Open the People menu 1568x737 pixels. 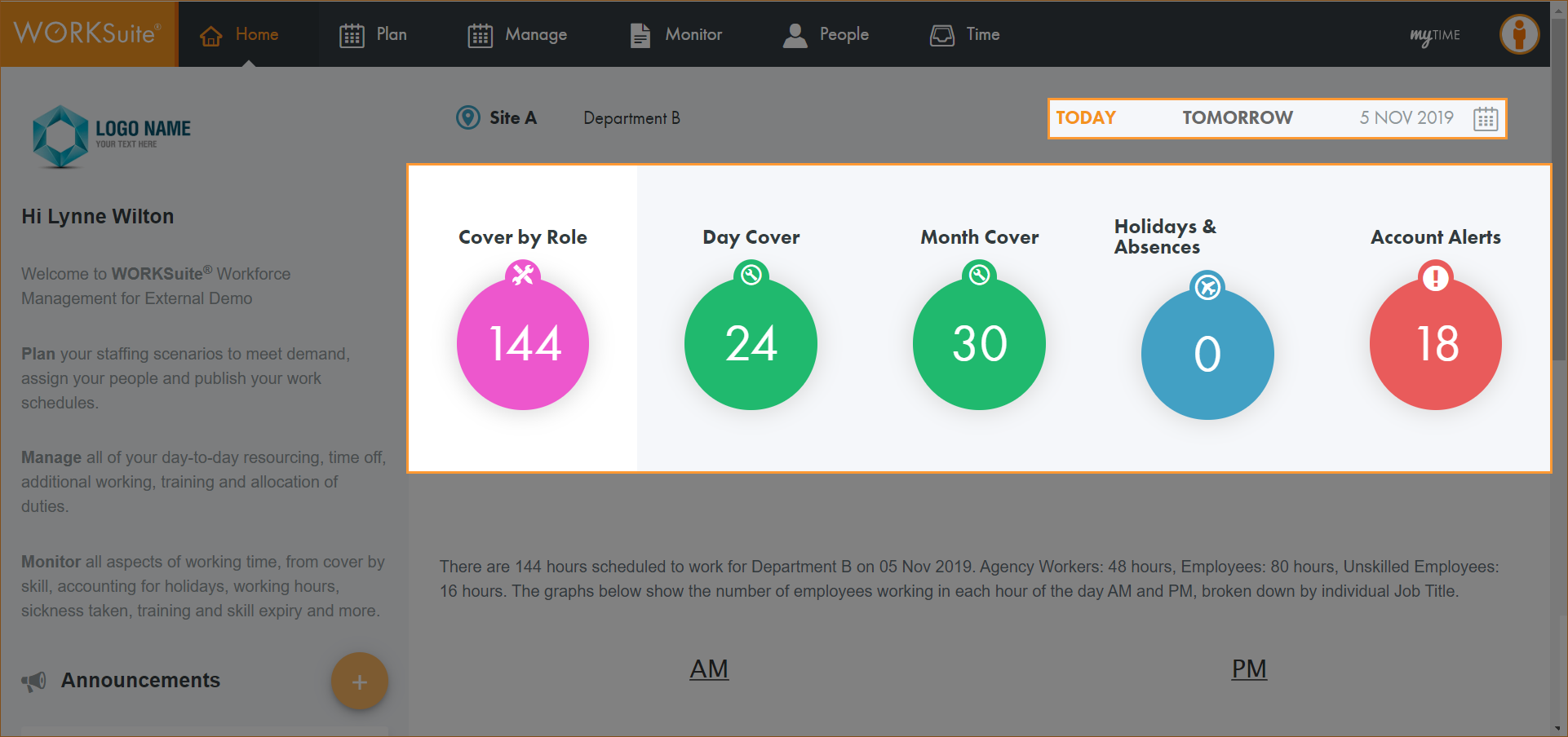coord(826,34)
